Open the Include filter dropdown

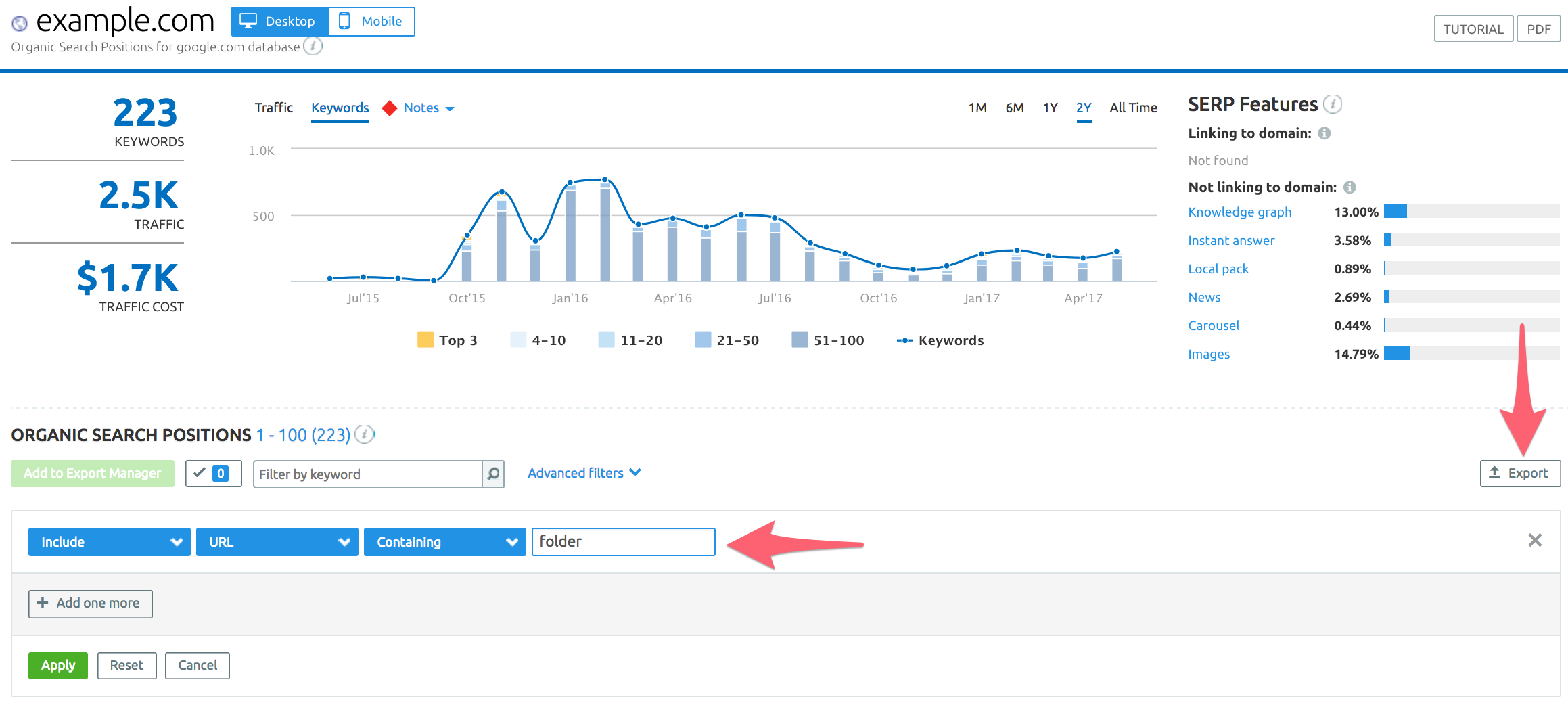click(109, 542)
